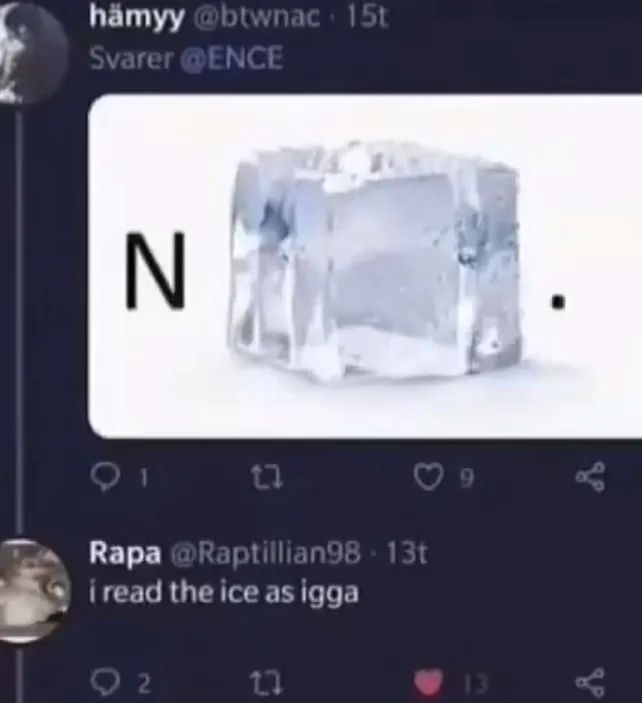Viewport: 642px width, 703px height.
Task: Unlike Rapa's tweet with red heart
Action: click(x=428, y=683)
